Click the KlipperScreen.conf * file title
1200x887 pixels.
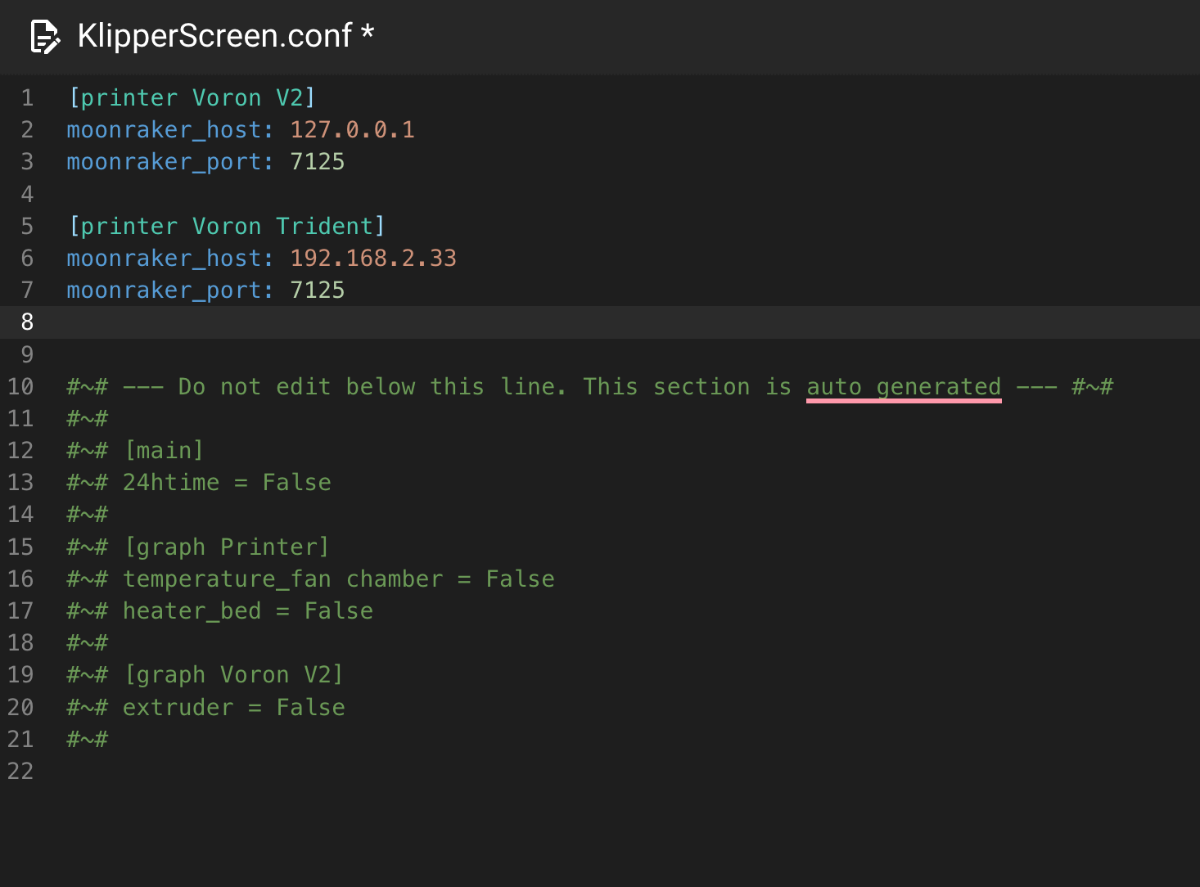pyautogui.click(x=226, y=37)
